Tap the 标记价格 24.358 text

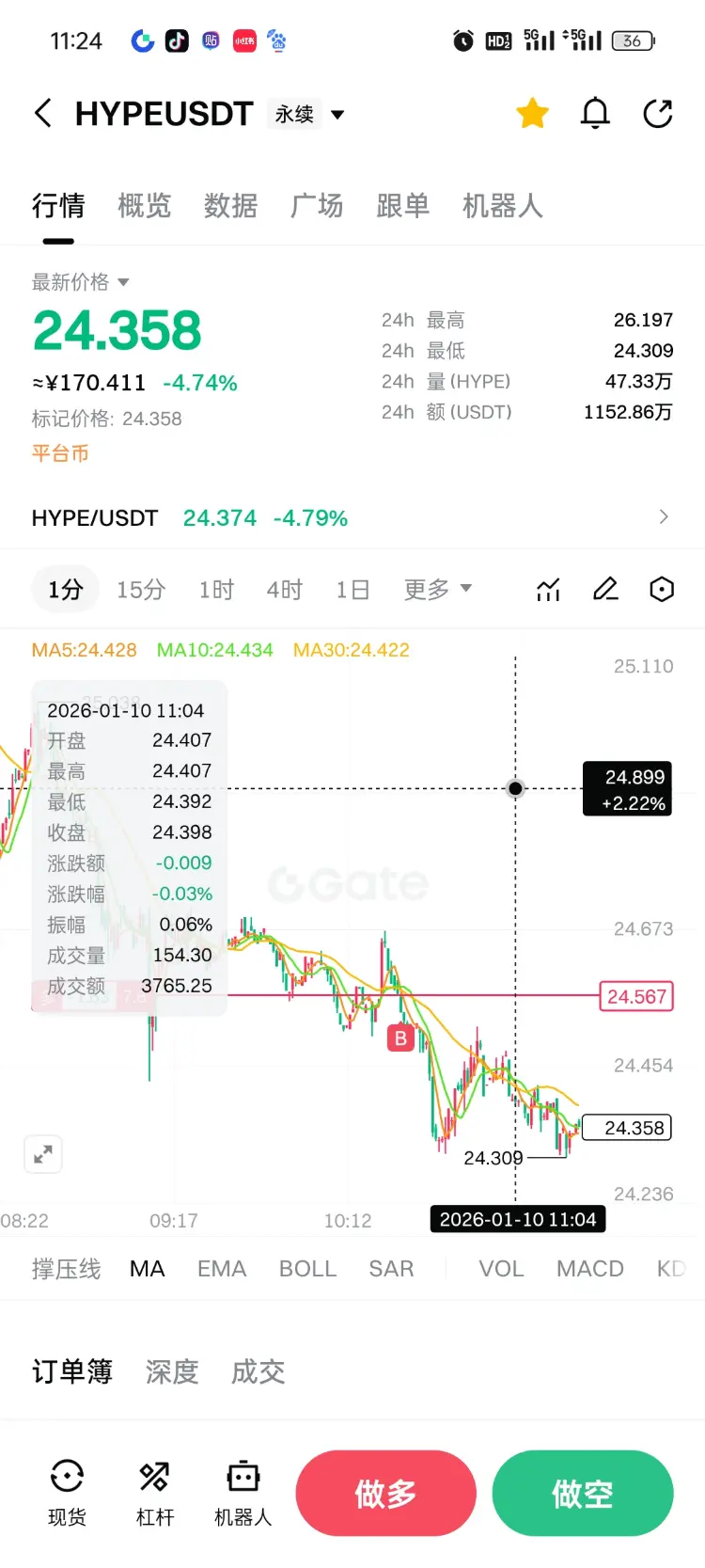(x=107, y=419)
